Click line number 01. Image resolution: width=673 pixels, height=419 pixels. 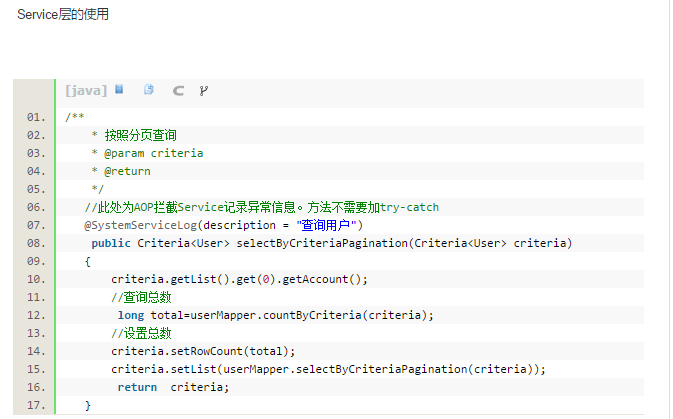pyautogui.click(x=36, y=117)
